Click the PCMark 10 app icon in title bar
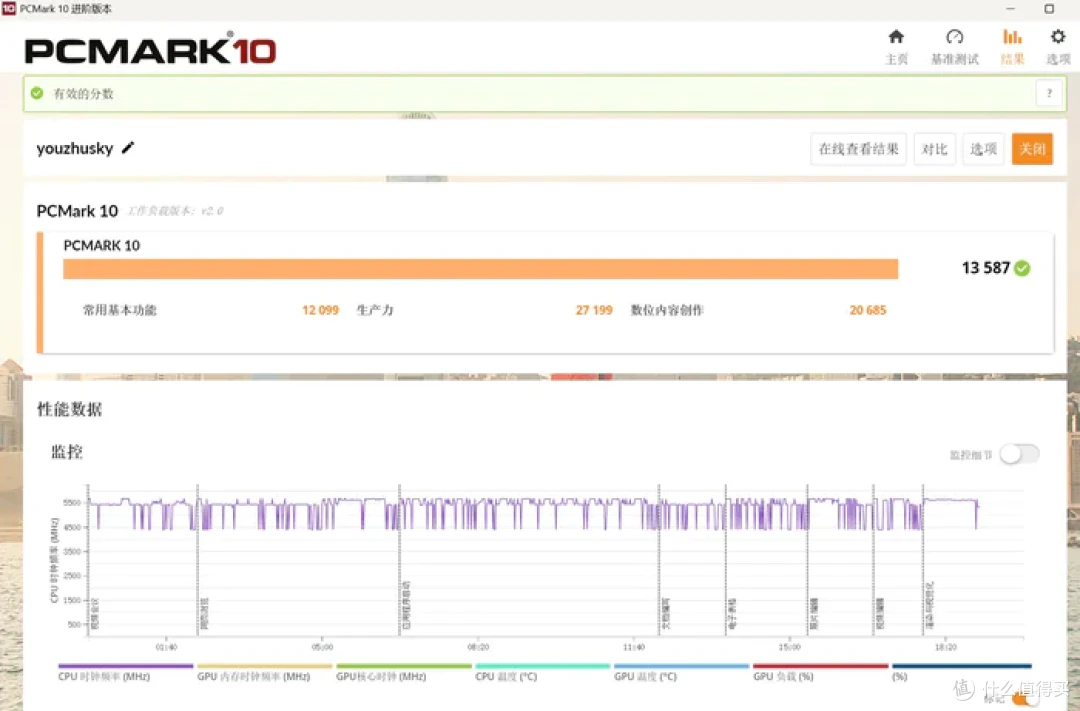The height and width of the screenshot is (711, 1080). (8, 8)
